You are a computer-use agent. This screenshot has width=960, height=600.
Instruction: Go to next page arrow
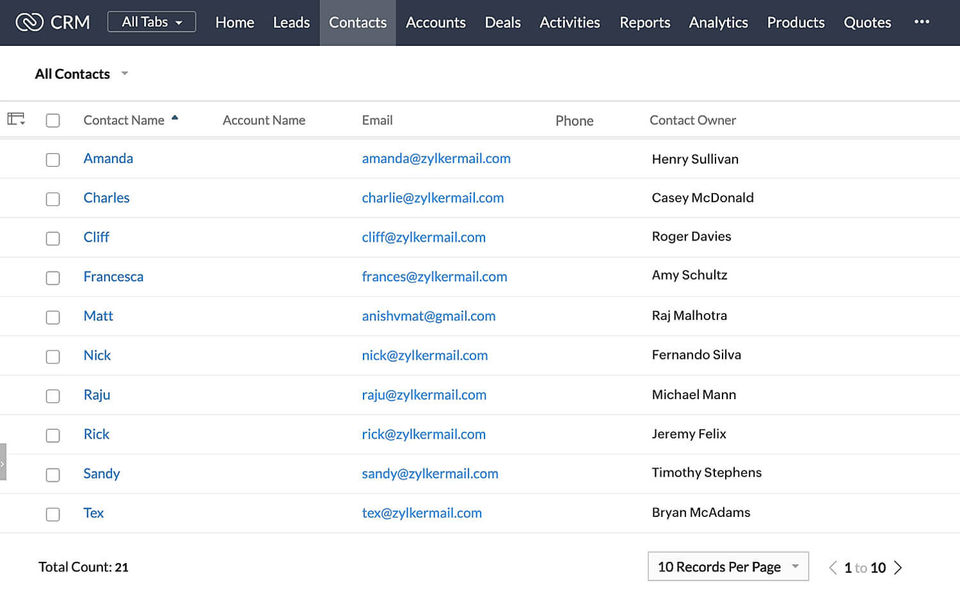(x=898, y=567)
